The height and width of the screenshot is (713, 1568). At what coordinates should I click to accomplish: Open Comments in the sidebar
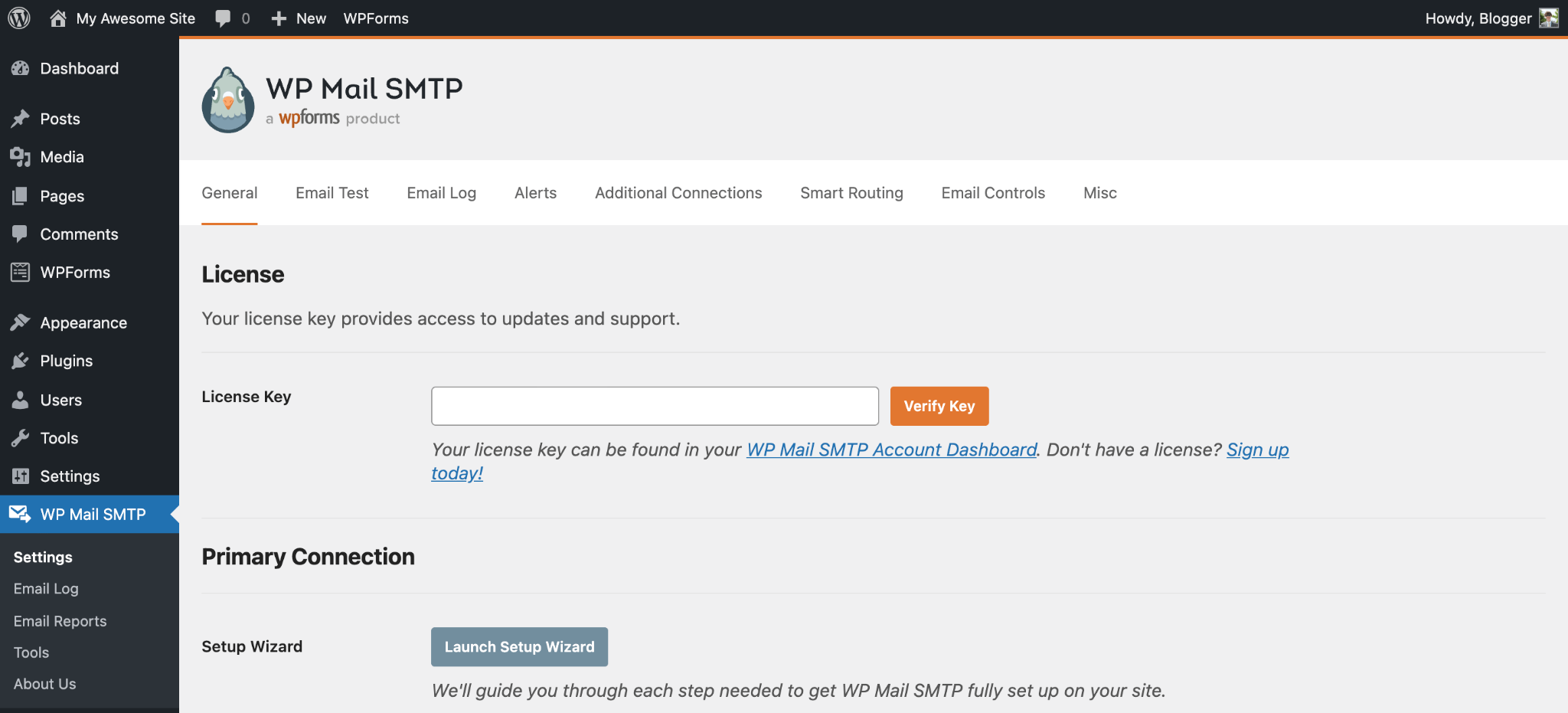(79, 234)
